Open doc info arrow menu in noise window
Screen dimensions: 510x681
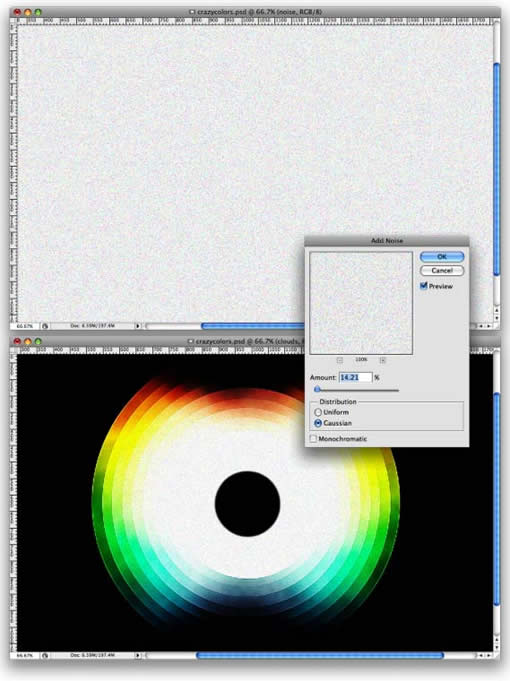[x=138, y=326]
